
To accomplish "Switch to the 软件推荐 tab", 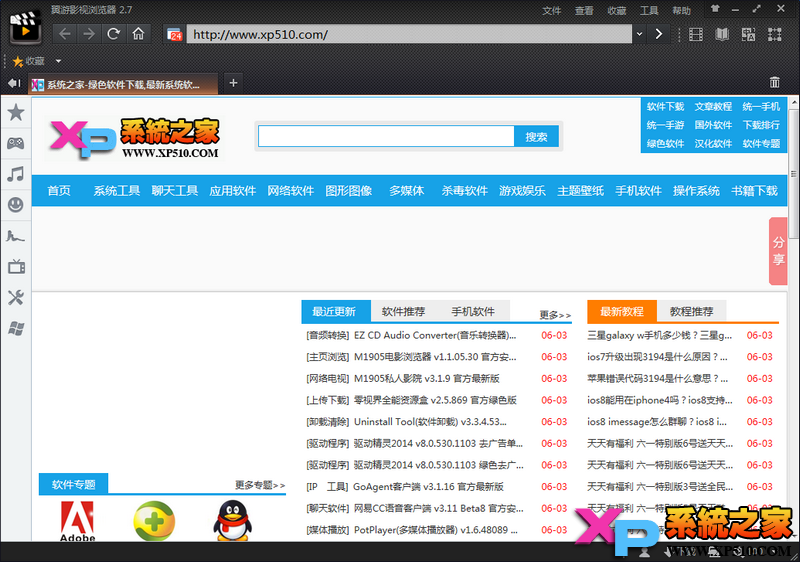I will pyautogui.click(x=403, y=311).
